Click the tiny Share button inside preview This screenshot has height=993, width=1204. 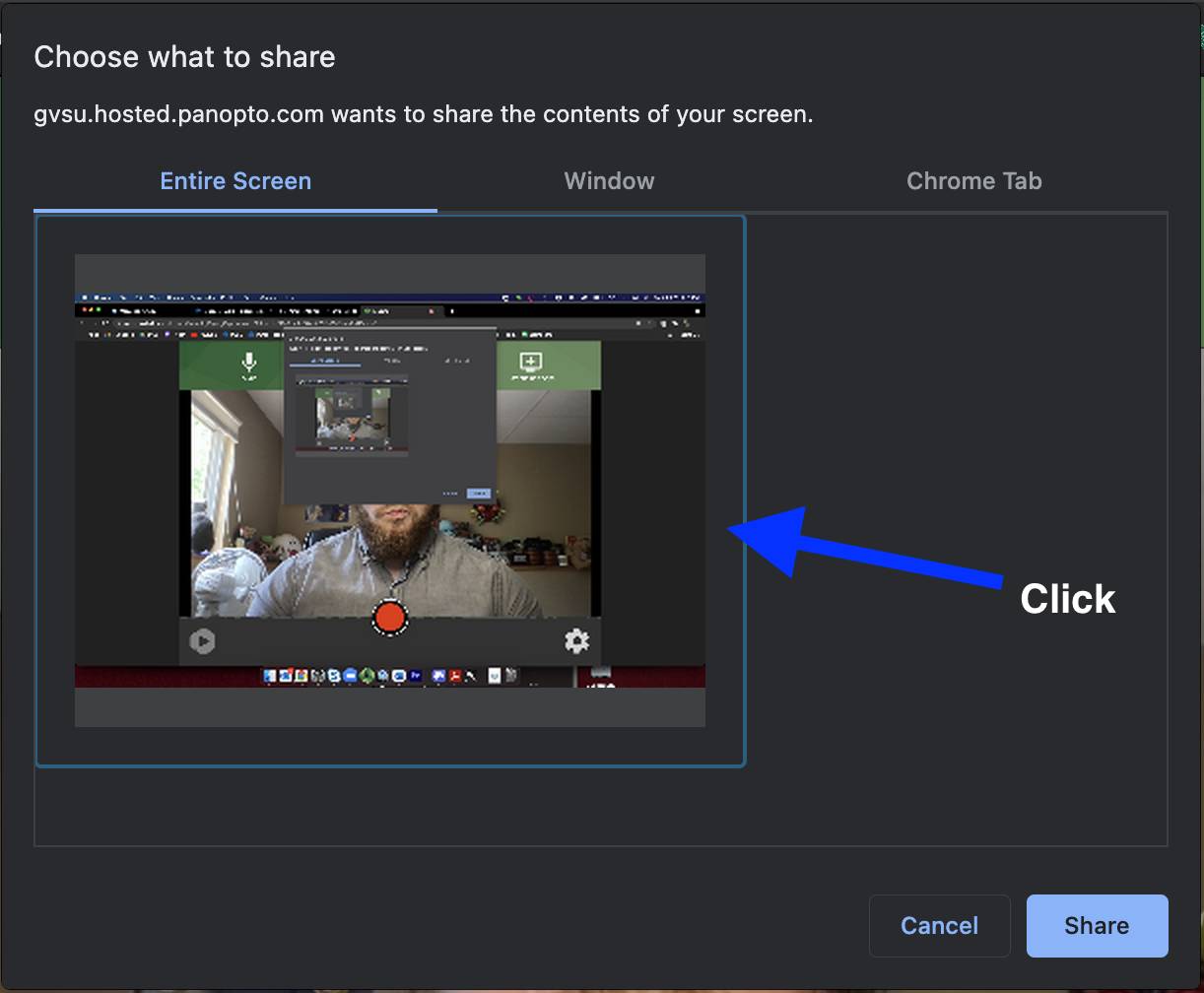pos(479,493)
